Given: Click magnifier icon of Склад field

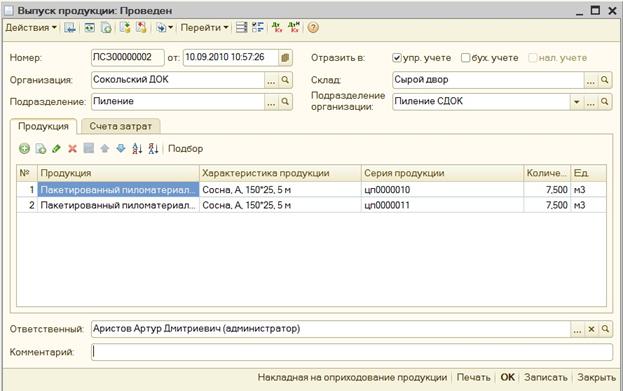Looking at the screenshot, I should (604, 80).
